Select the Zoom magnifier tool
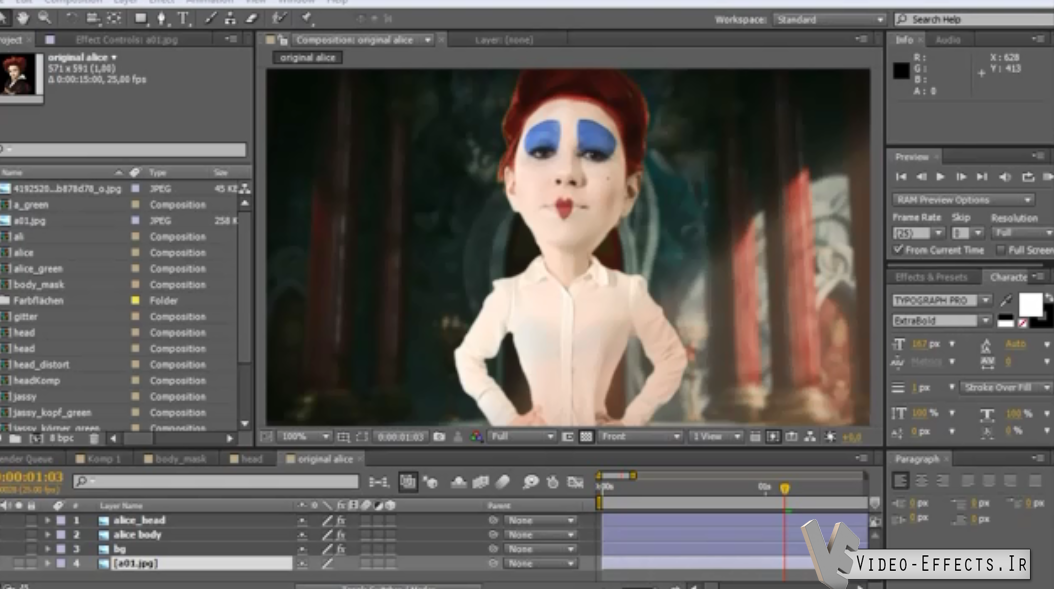This screenshot has width=1054, height=589. coord(44,19)
